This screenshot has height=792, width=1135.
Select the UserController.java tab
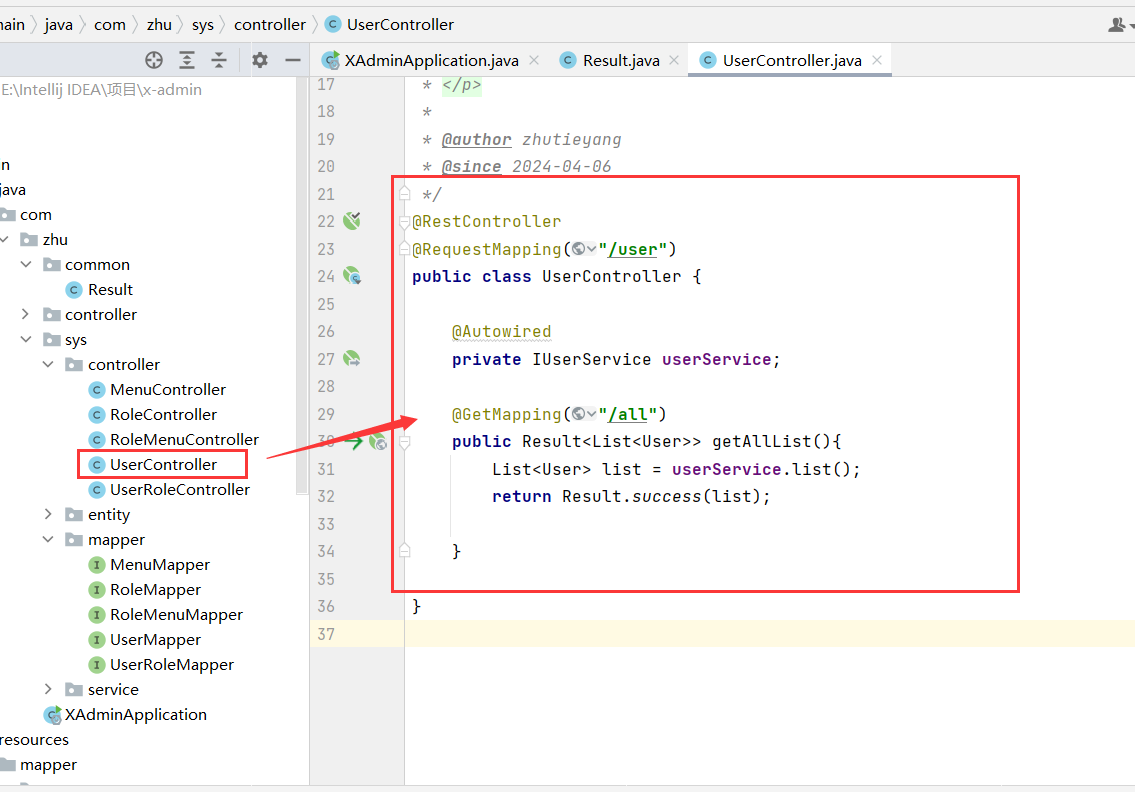tap(792, 61)
